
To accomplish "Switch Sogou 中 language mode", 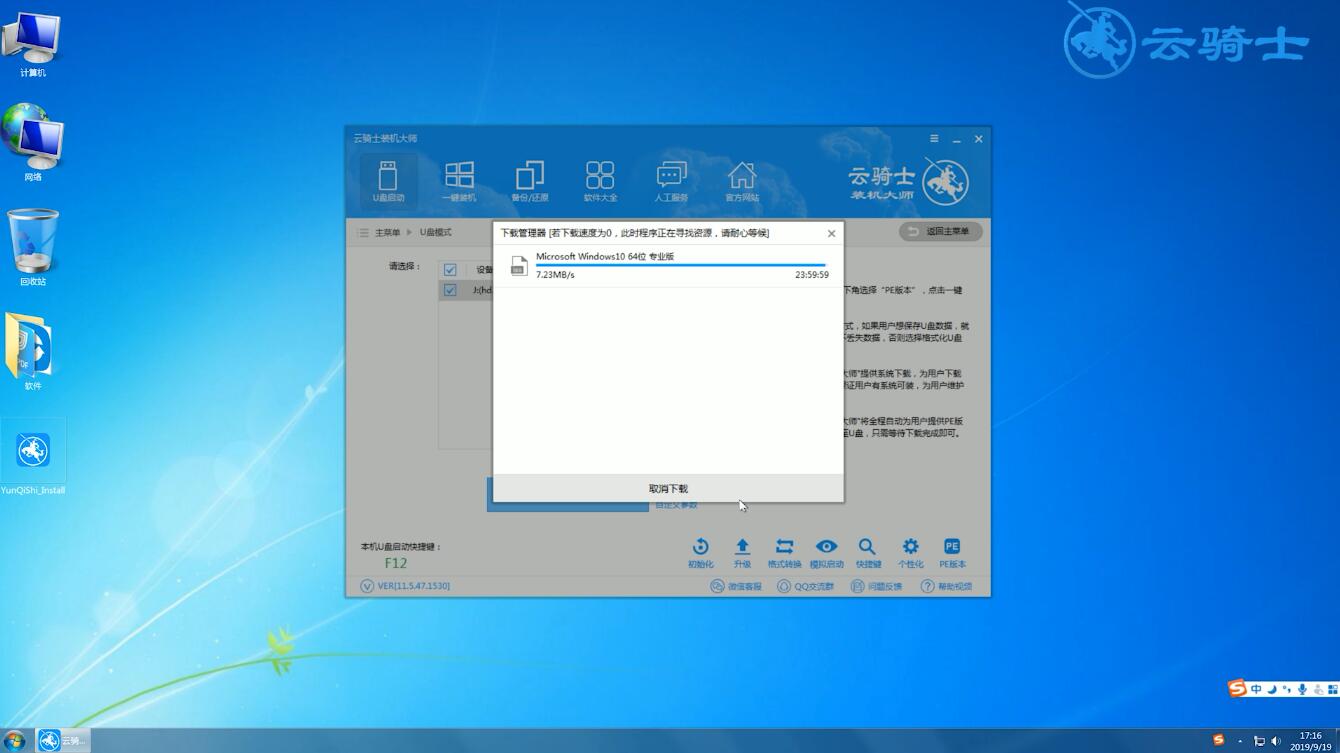I will [1256, 689].
